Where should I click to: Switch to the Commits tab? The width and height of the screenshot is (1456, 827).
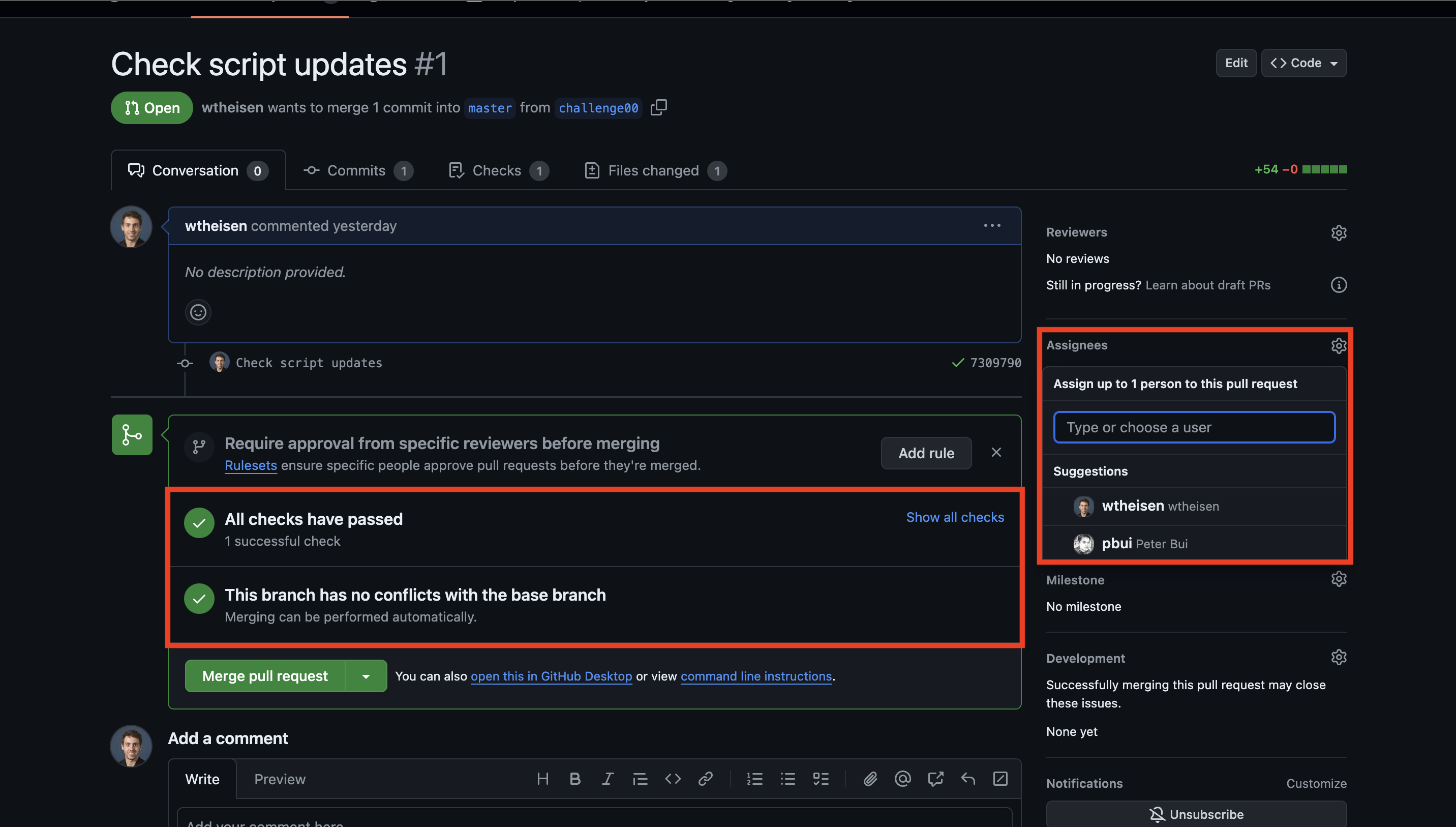coord(358,170)
